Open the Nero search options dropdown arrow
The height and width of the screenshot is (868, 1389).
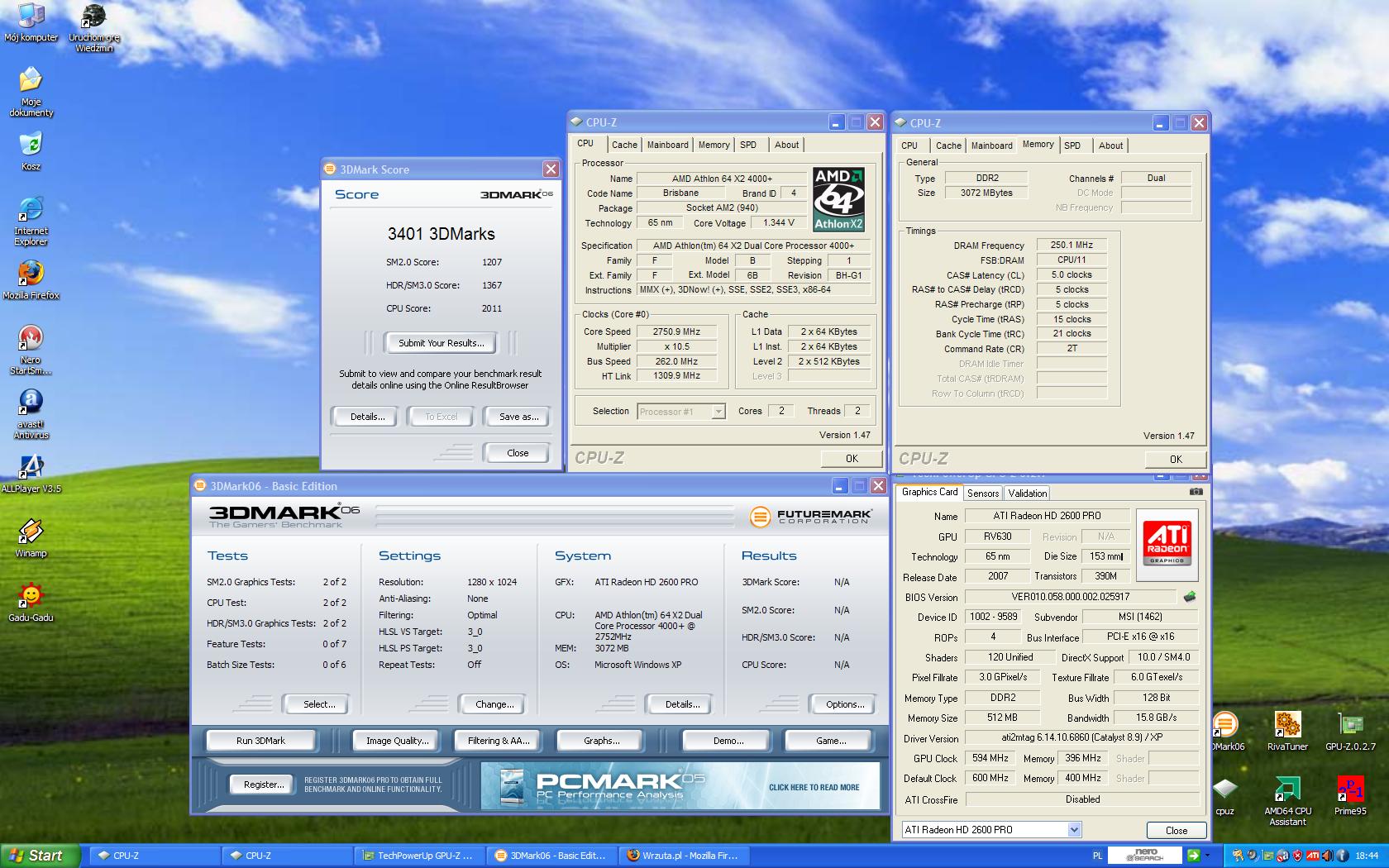pyautogui.click(x=1207, y=856)
